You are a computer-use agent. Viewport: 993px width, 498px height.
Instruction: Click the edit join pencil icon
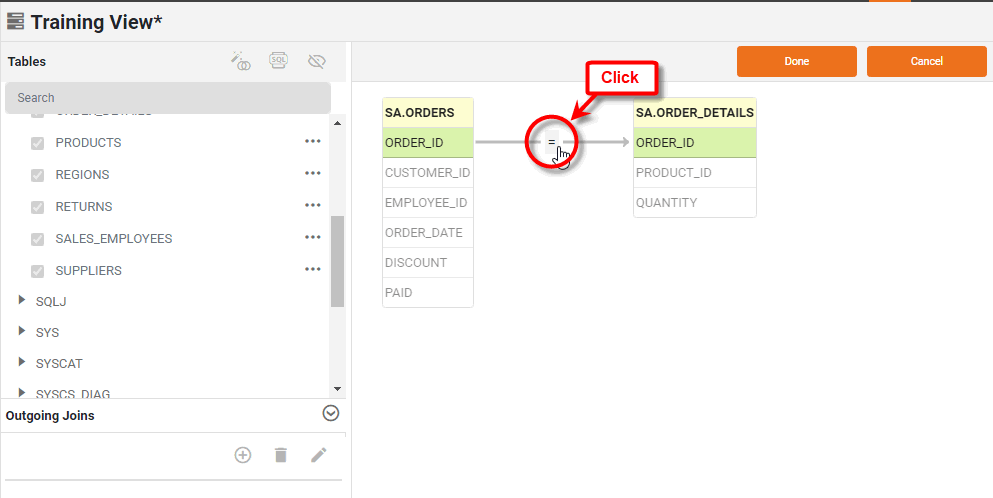pos(318,455)
